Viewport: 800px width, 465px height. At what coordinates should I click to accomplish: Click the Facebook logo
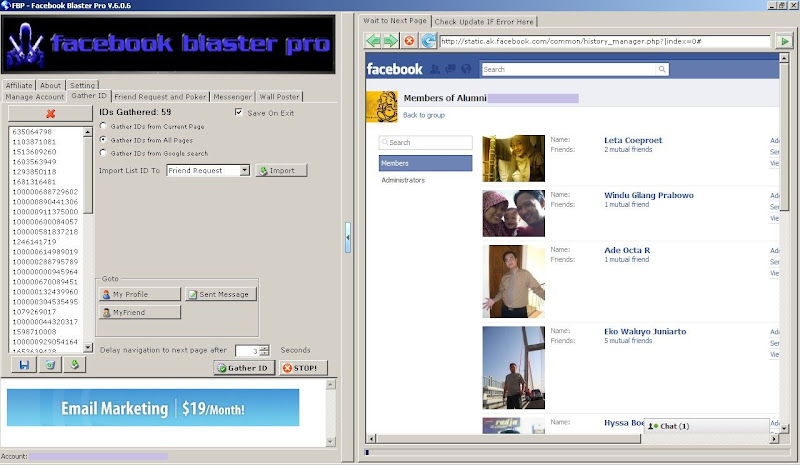tap(394, 69)
